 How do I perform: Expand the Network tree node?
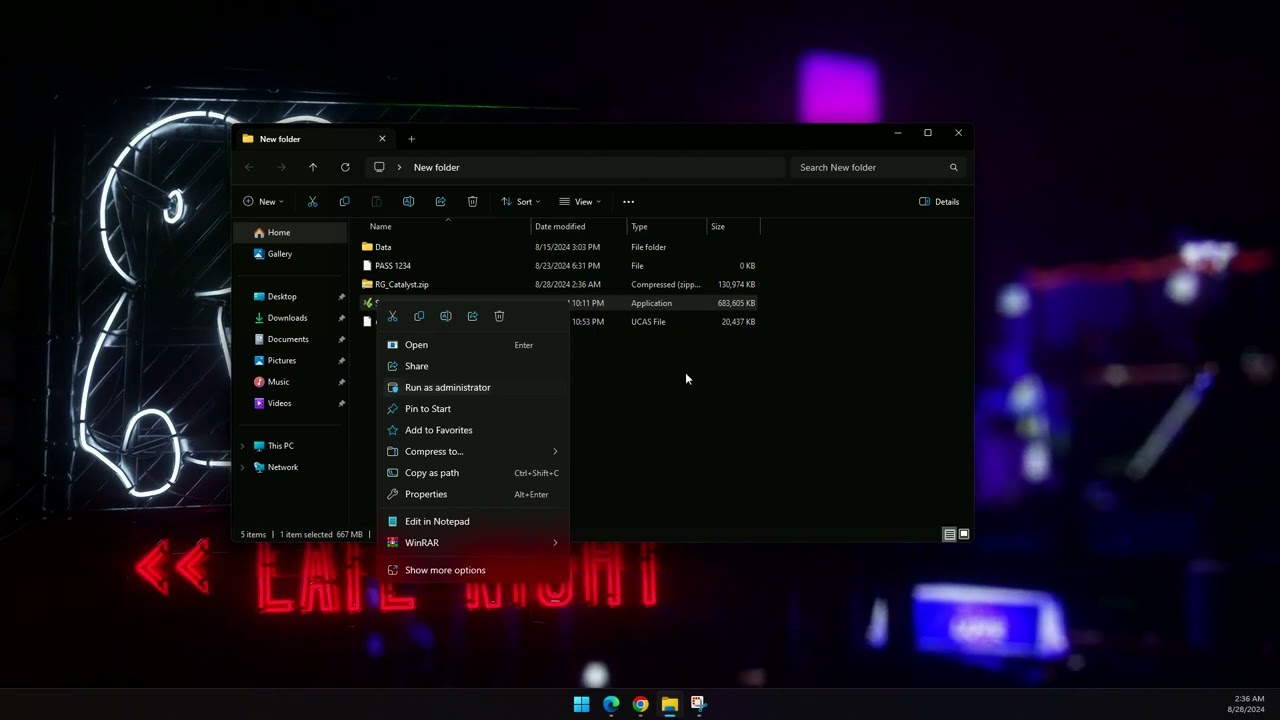coord(242,467)
